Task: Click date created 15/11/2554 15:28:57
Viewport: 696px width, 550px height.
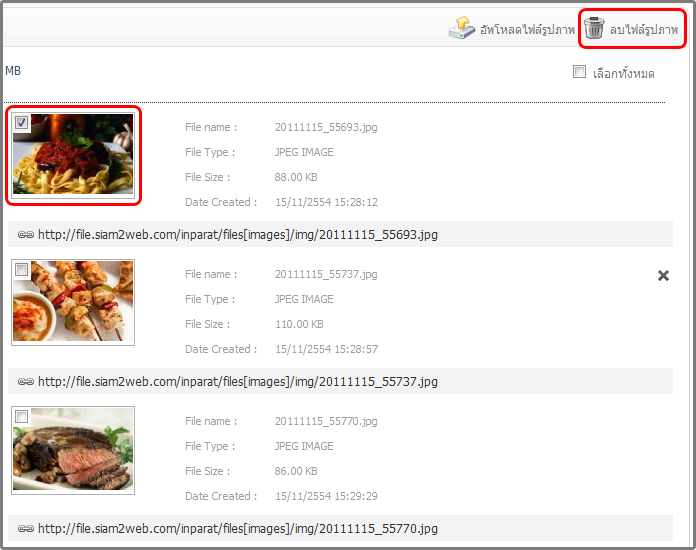Action: tap(327, 349)
